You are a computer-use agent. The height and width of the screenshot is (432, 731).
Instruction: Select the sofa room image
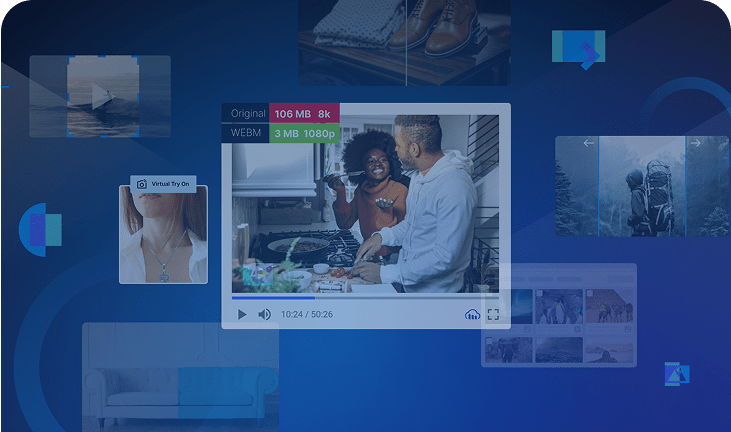pyautogui.click(x=181, y=377)
